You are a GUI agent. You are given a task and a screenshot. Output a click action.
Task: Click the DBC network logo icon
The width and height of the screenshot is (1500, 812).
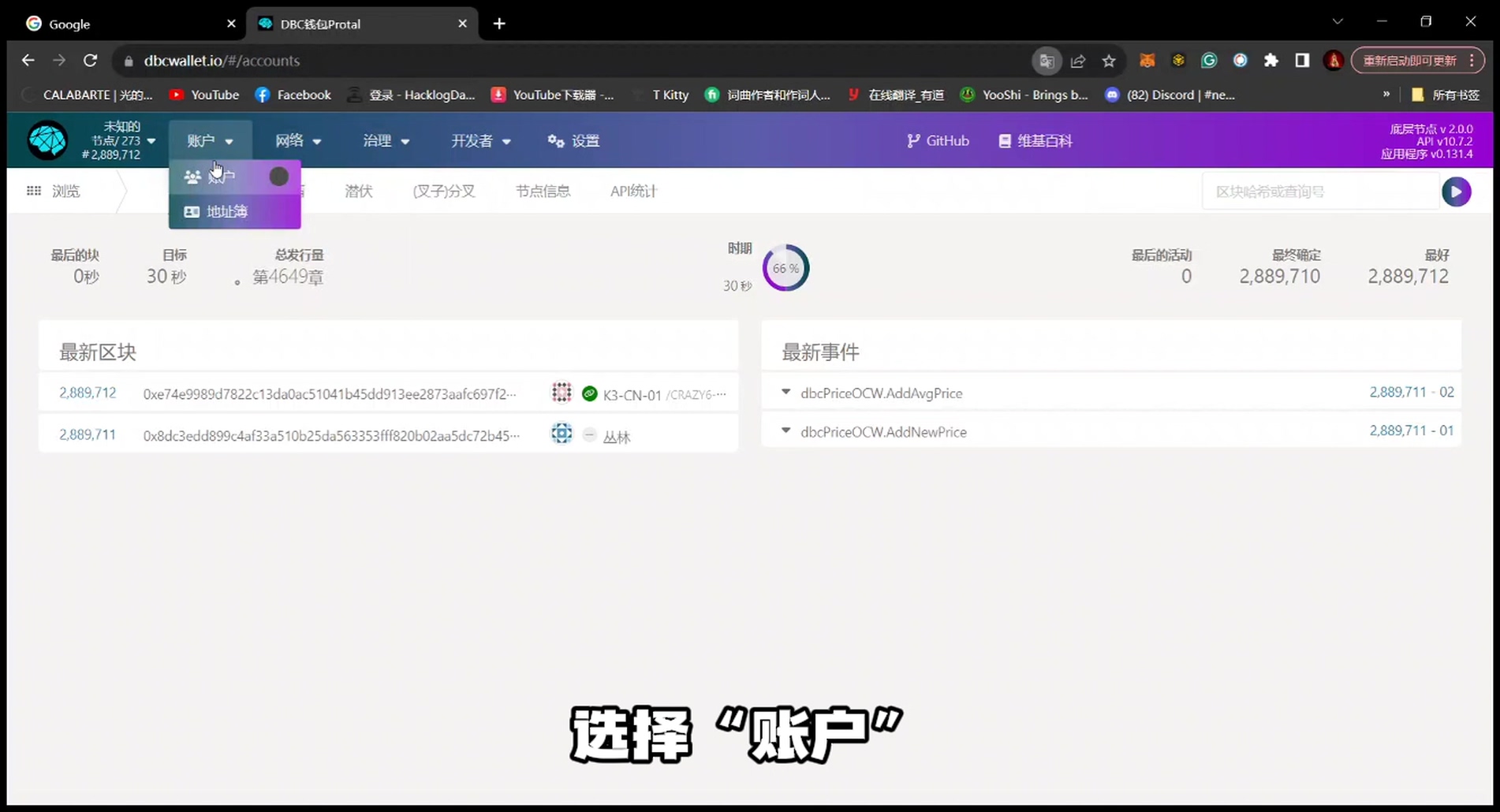47,140
